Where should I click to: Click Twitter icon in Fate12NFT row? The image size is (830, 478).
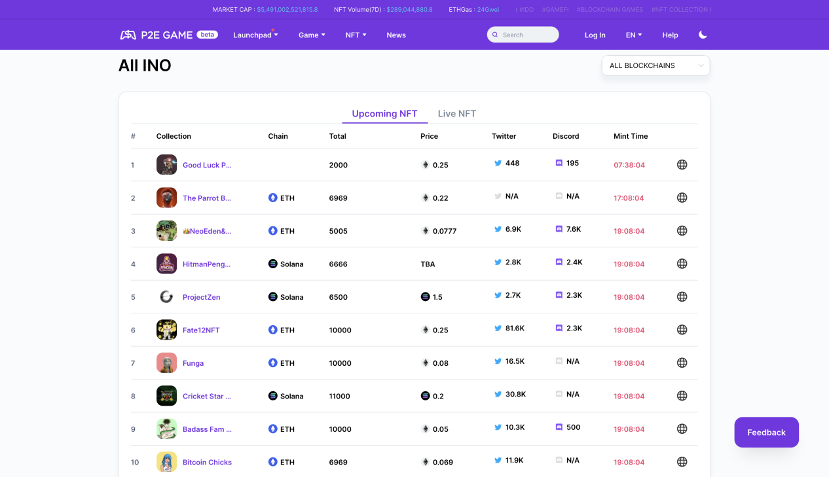coord(498,328)
